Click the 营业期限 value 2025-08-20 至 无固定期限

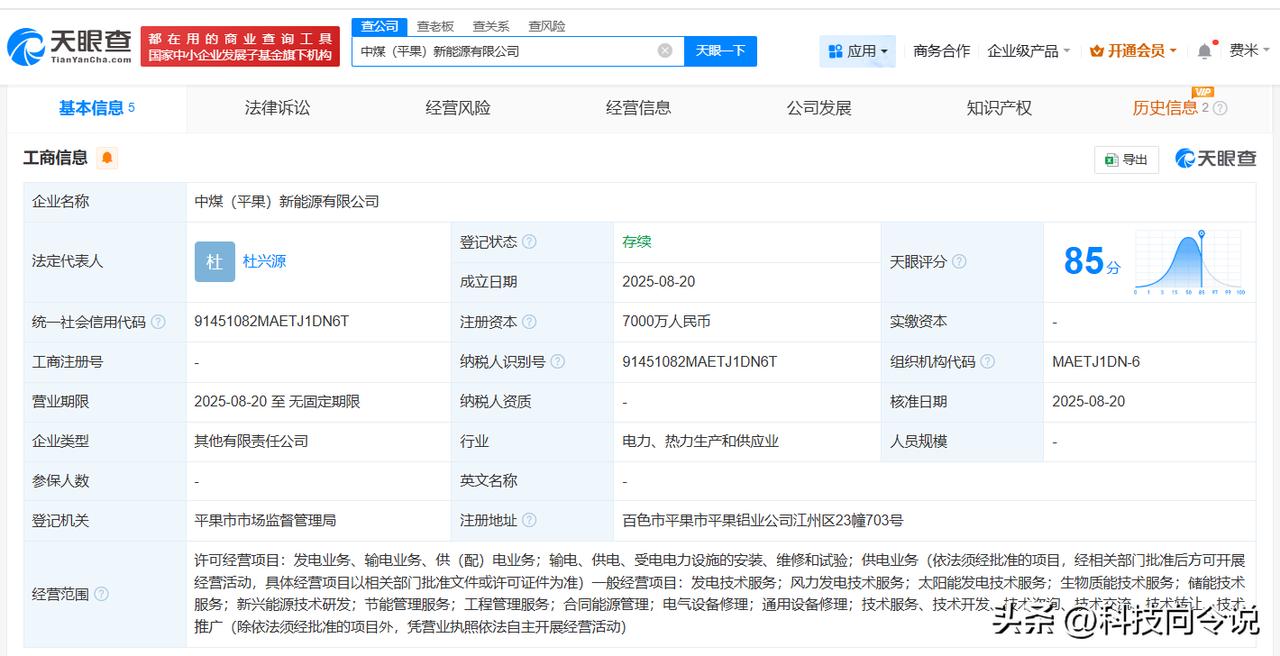point(277,402)
